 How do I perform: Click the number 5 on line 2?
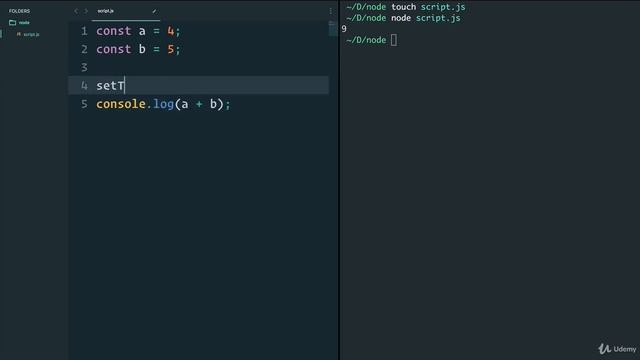[x=171, y=49]
